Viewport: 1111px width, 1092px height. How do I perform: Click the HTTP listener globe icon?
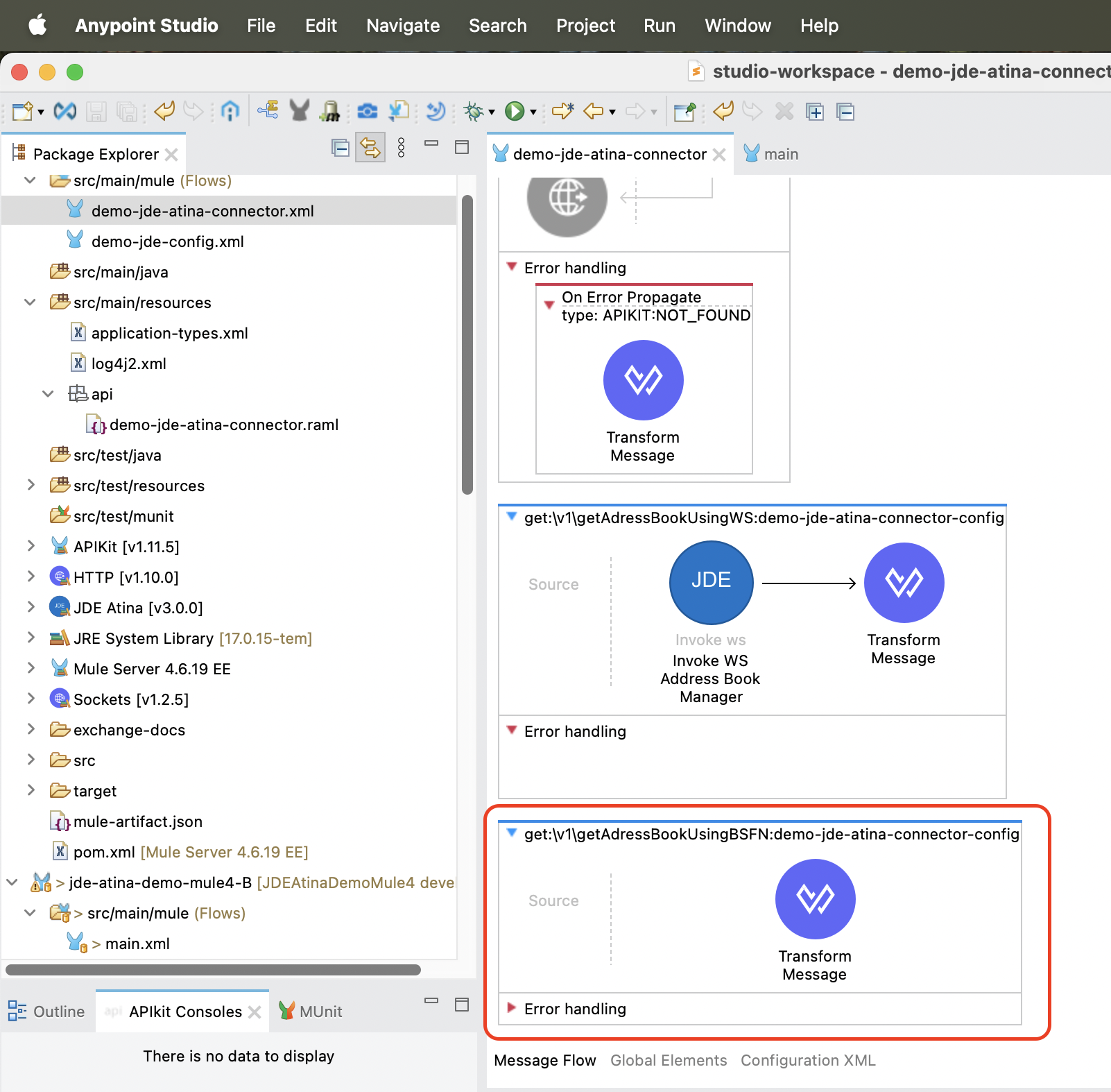[x=567, y=198]
